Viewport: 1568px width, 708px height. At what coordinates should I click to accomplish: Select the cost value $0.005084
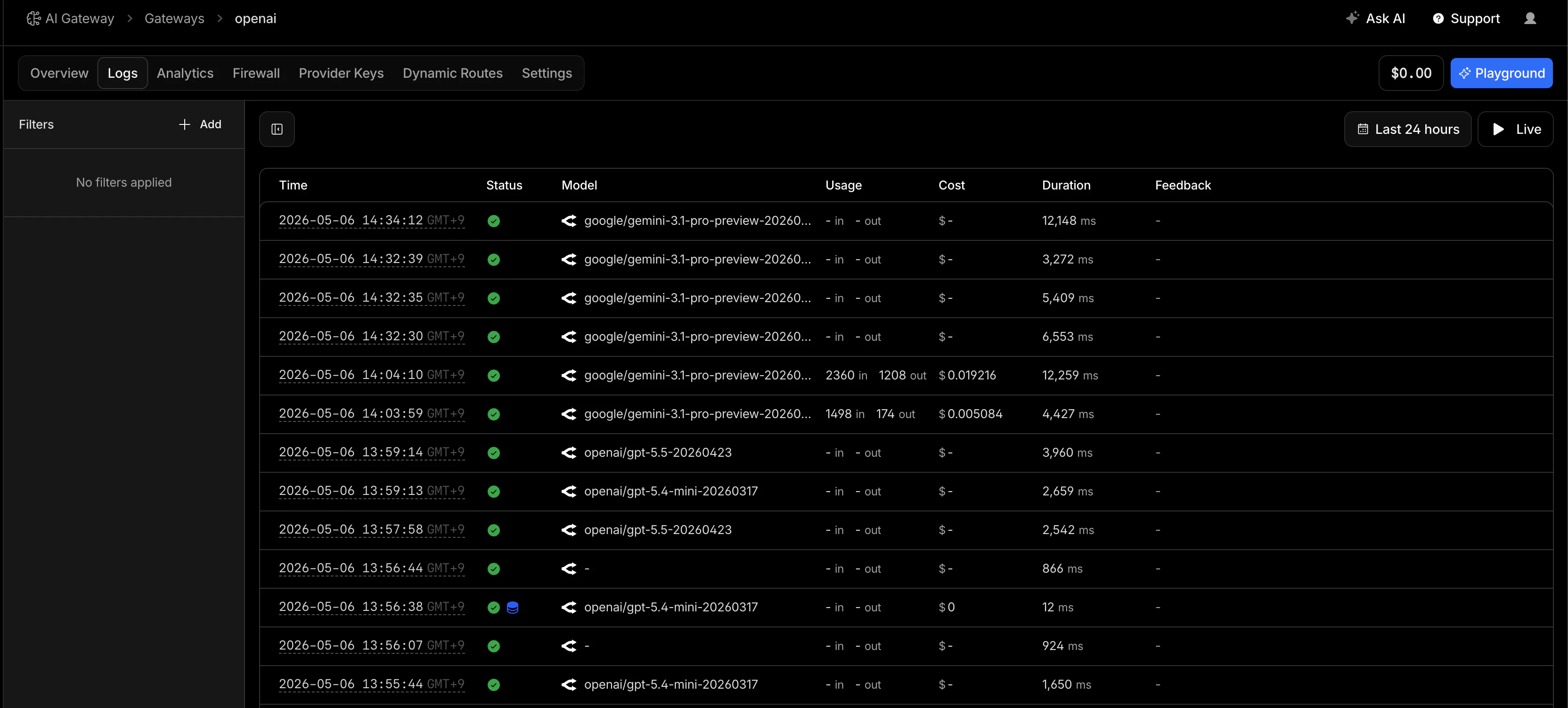tap(970, 414)
